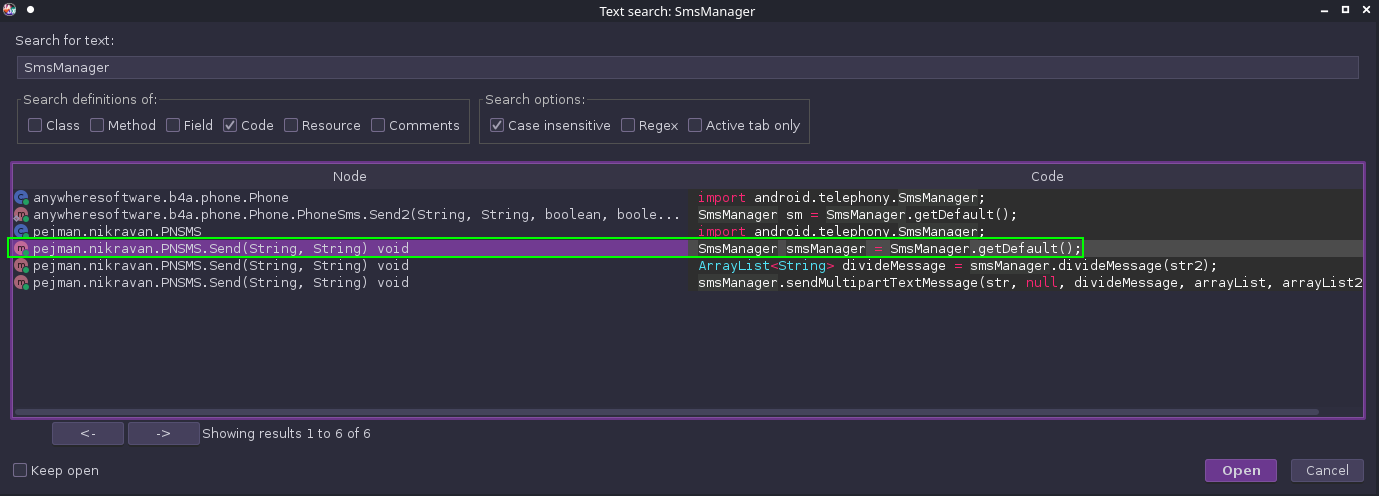
Task: Click the Cancel button
Action: coord(1327,470)
